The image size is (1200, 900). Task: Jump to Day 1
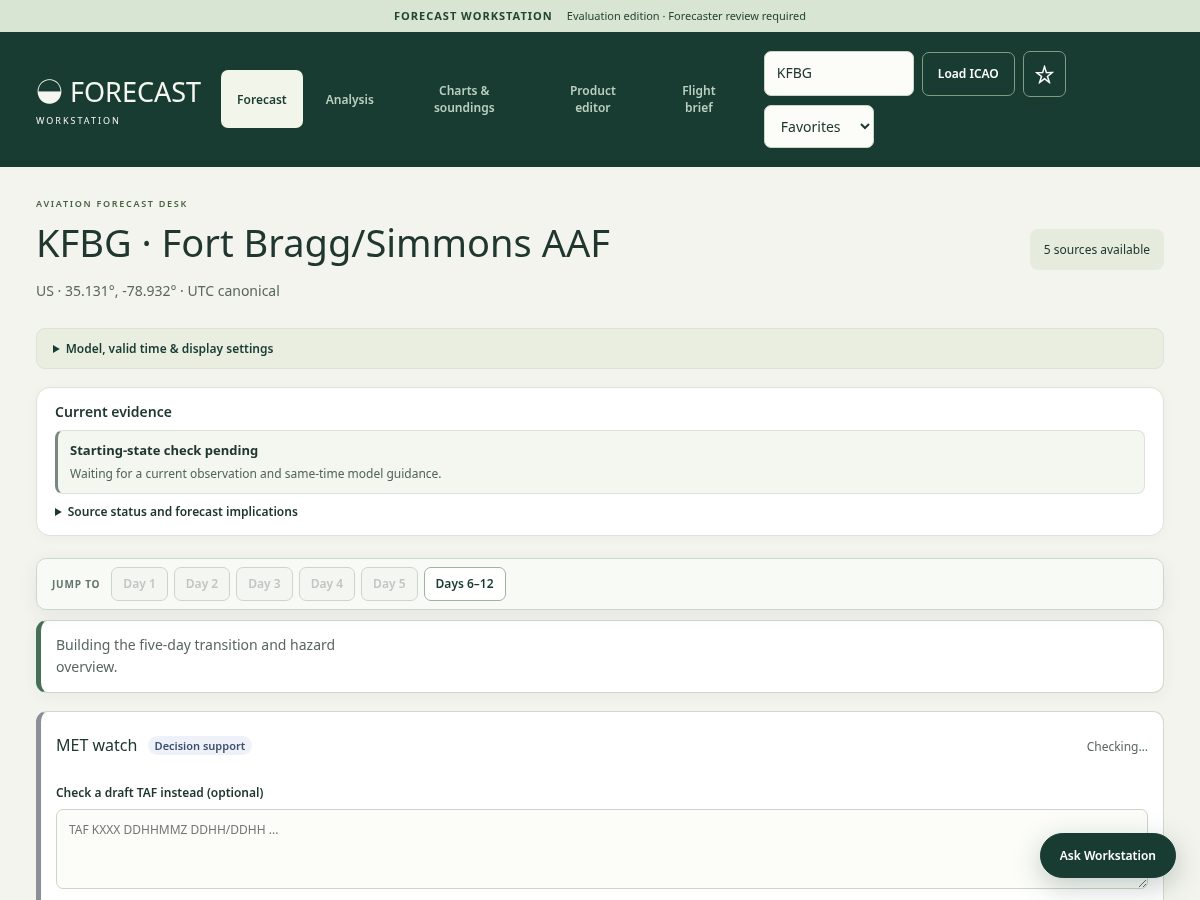pyautogui.click(x=139, y=584)
